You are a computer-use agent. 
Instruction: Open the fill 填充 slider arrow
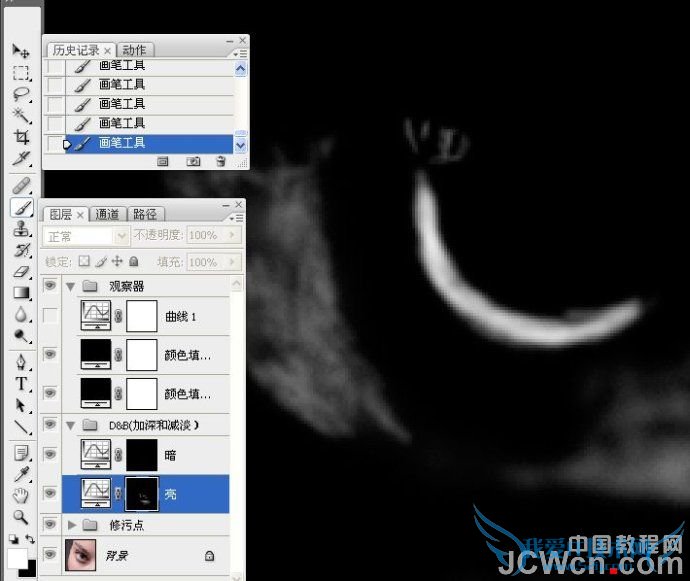coord(233,262)
